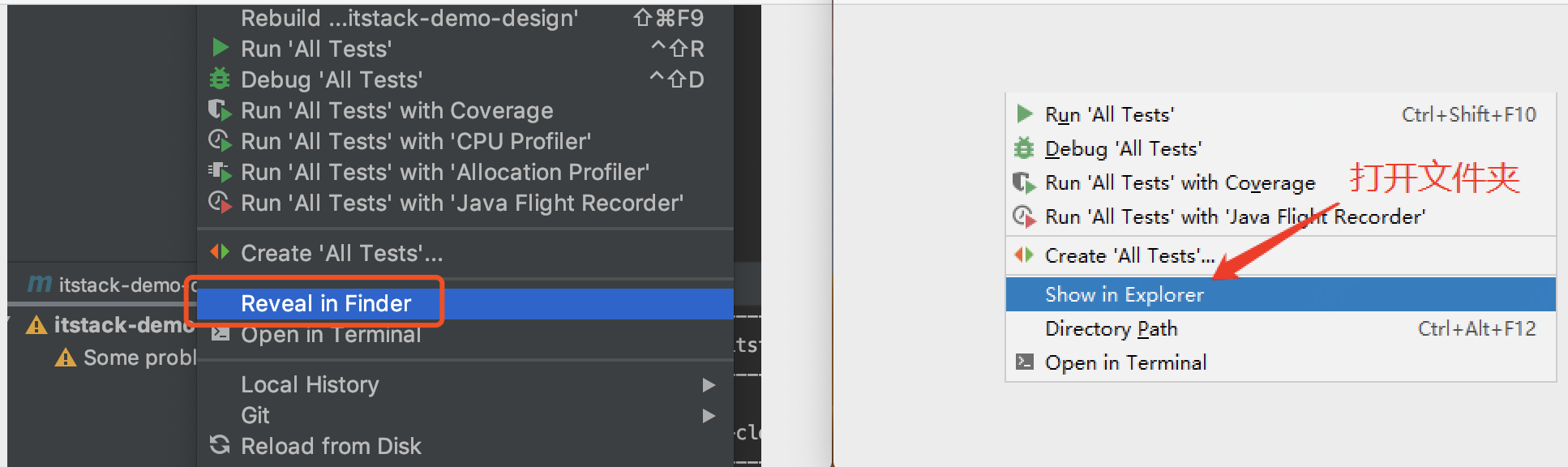The image size is (1568, 467).
Task: Click the Allocation Profiler icon
Action: tap(220, 171)
